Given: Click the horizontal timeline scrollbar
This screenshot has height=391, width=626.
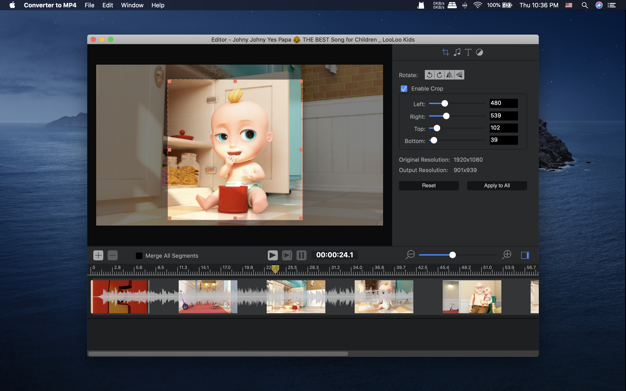Looking at the screenshot, I should [x=218, y=354].
